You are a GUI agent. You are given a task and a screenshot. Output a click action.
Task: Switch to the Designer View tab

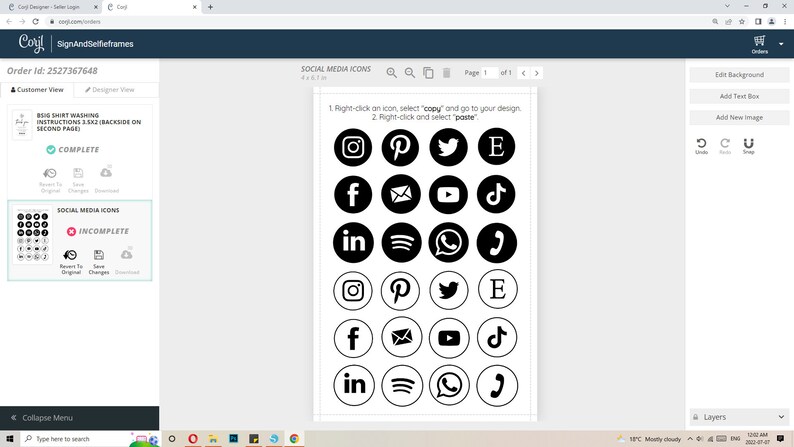(x=110, y=90)
